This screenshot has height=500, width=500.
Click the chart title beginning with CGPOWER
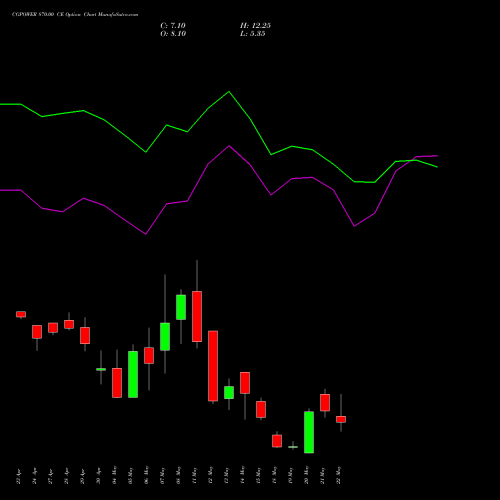pos(75,15)
